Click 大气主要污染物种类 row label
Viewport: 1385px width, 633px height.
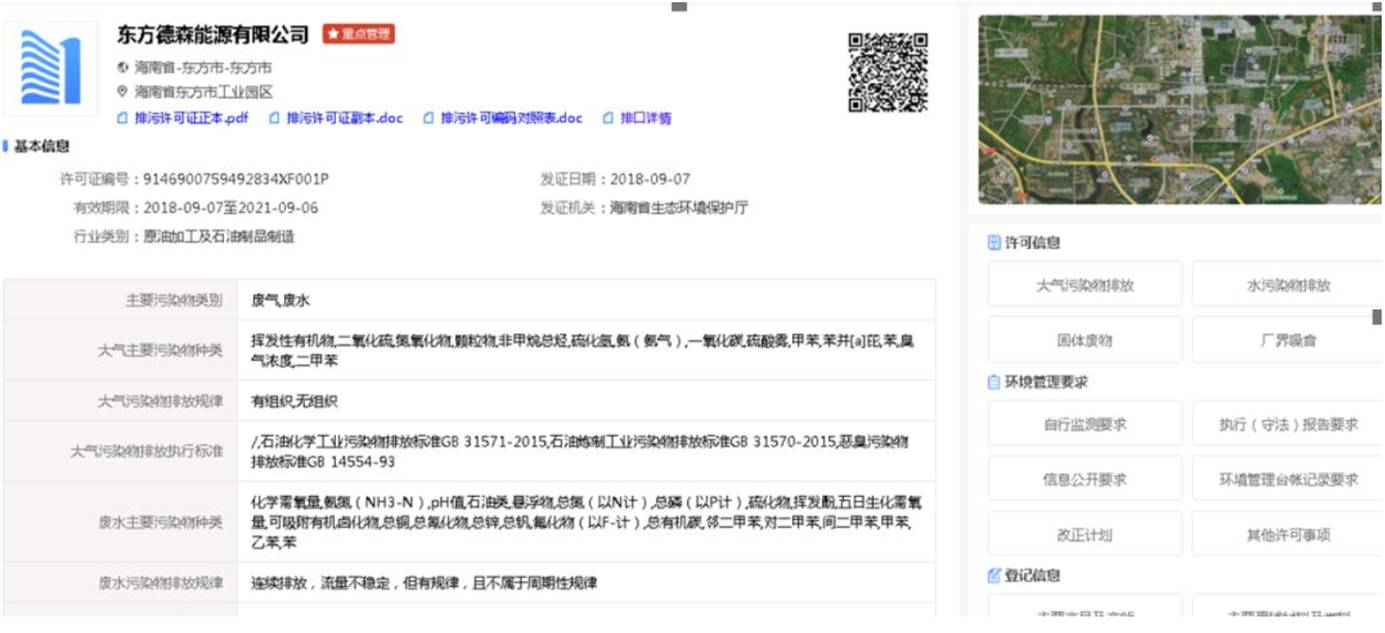[160, 350]
